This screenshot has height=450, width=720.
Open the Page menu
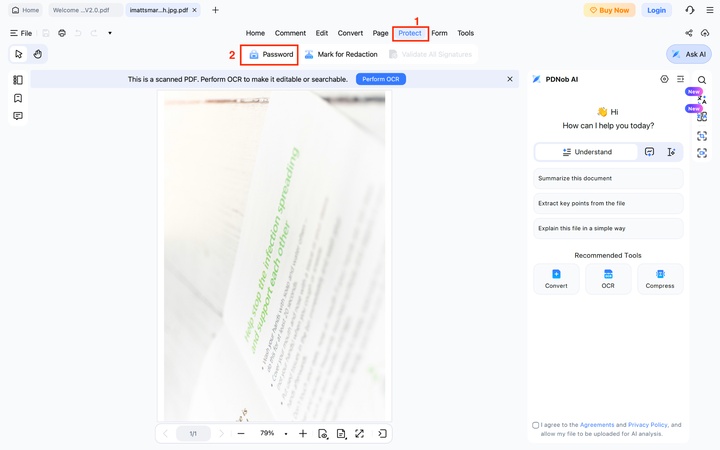coord(380,33)
